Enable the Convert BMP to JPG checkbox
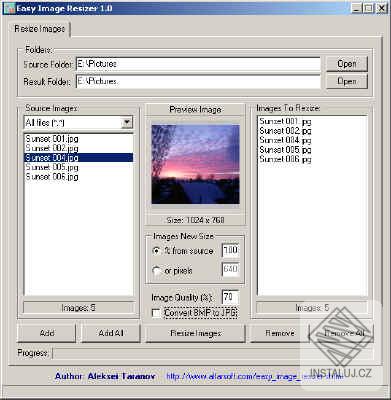Viewport: 391px width, 400px height. [x=156, y=313]
